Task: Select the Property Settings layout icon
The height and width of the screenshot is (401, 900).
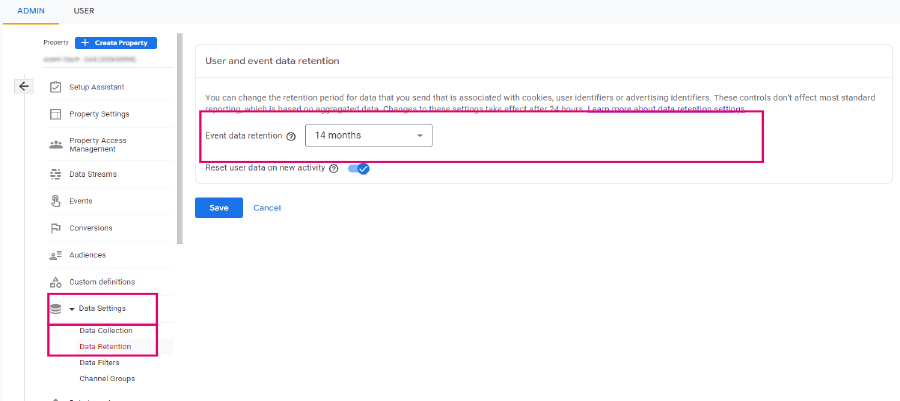Action: click(56, 114)
